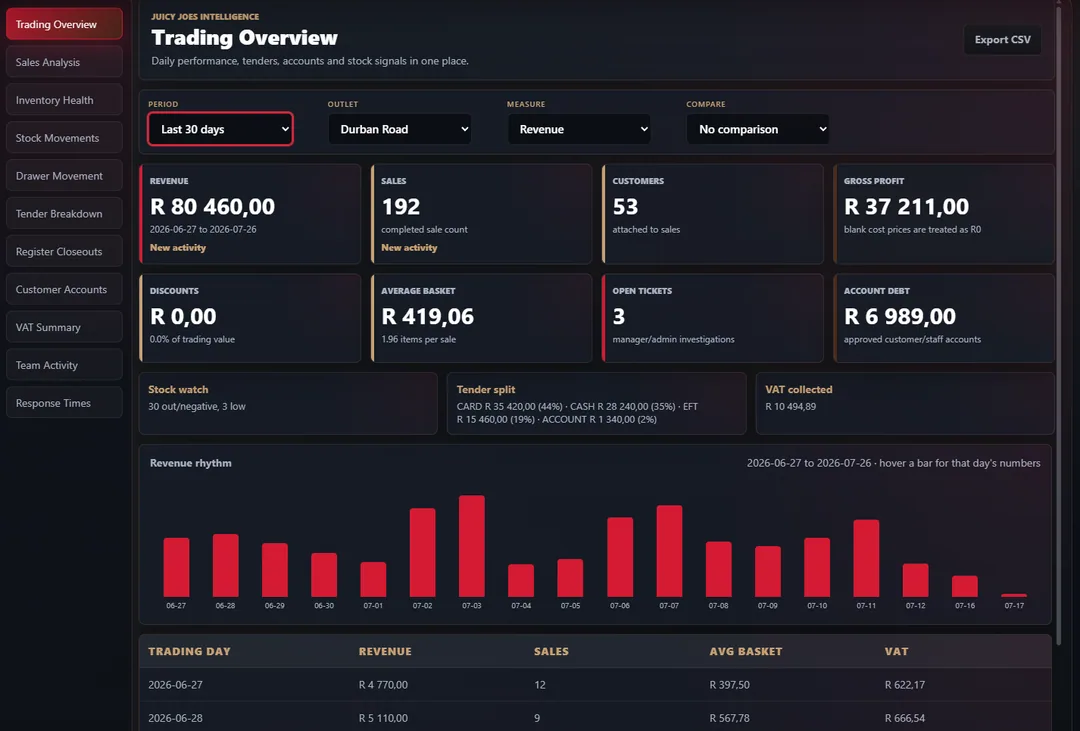Open Inventory Health section
This screenshot has height=731, width=1080.
(x=64, y=100)
